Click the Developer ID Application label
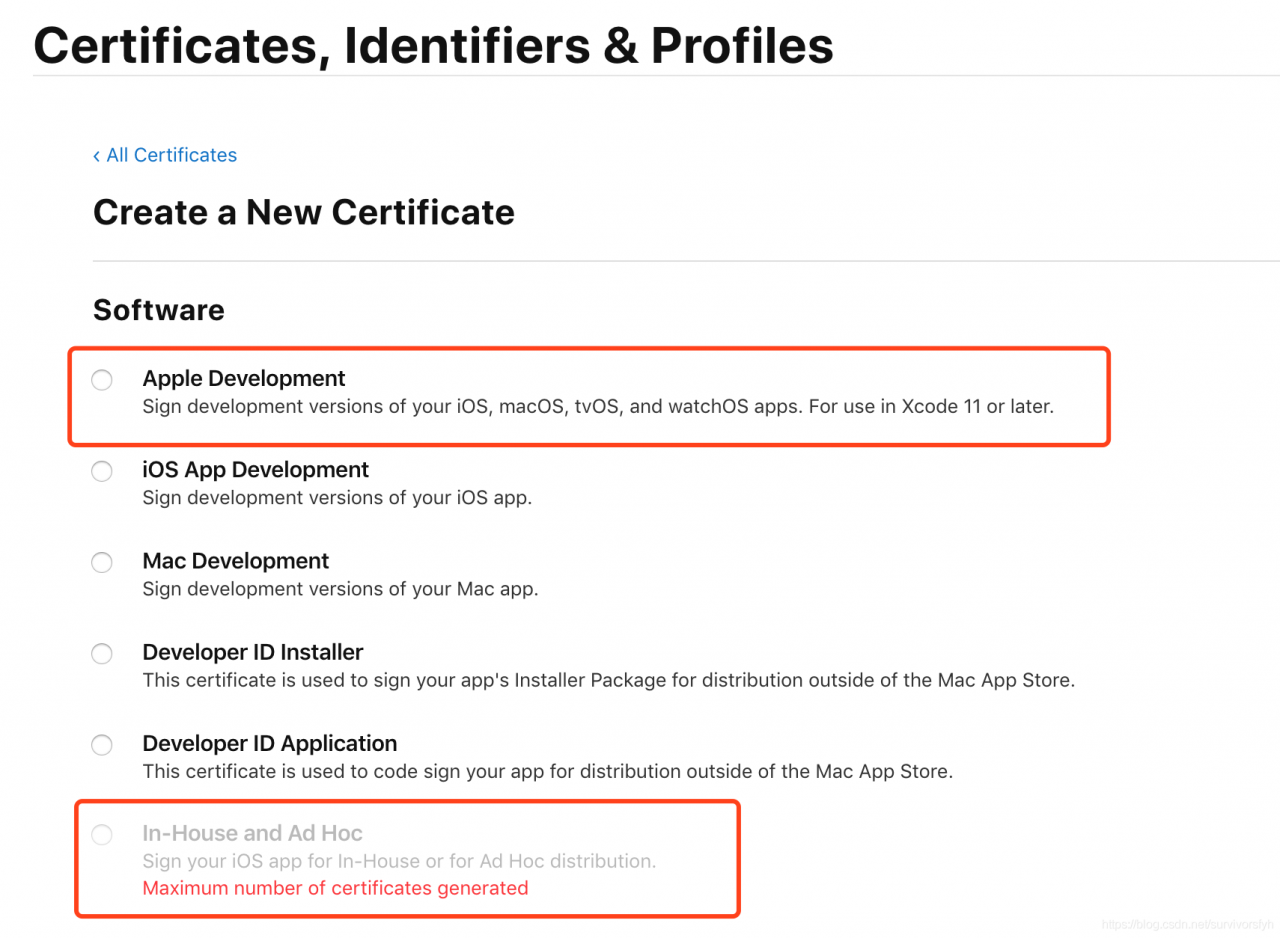1280x938 pixels. click(x=269, y=743)
